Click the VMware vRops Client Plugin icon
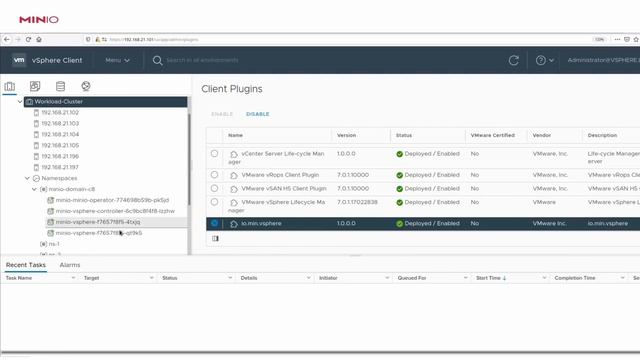This screenshot has height=360, width=640. tap(233, 176)
